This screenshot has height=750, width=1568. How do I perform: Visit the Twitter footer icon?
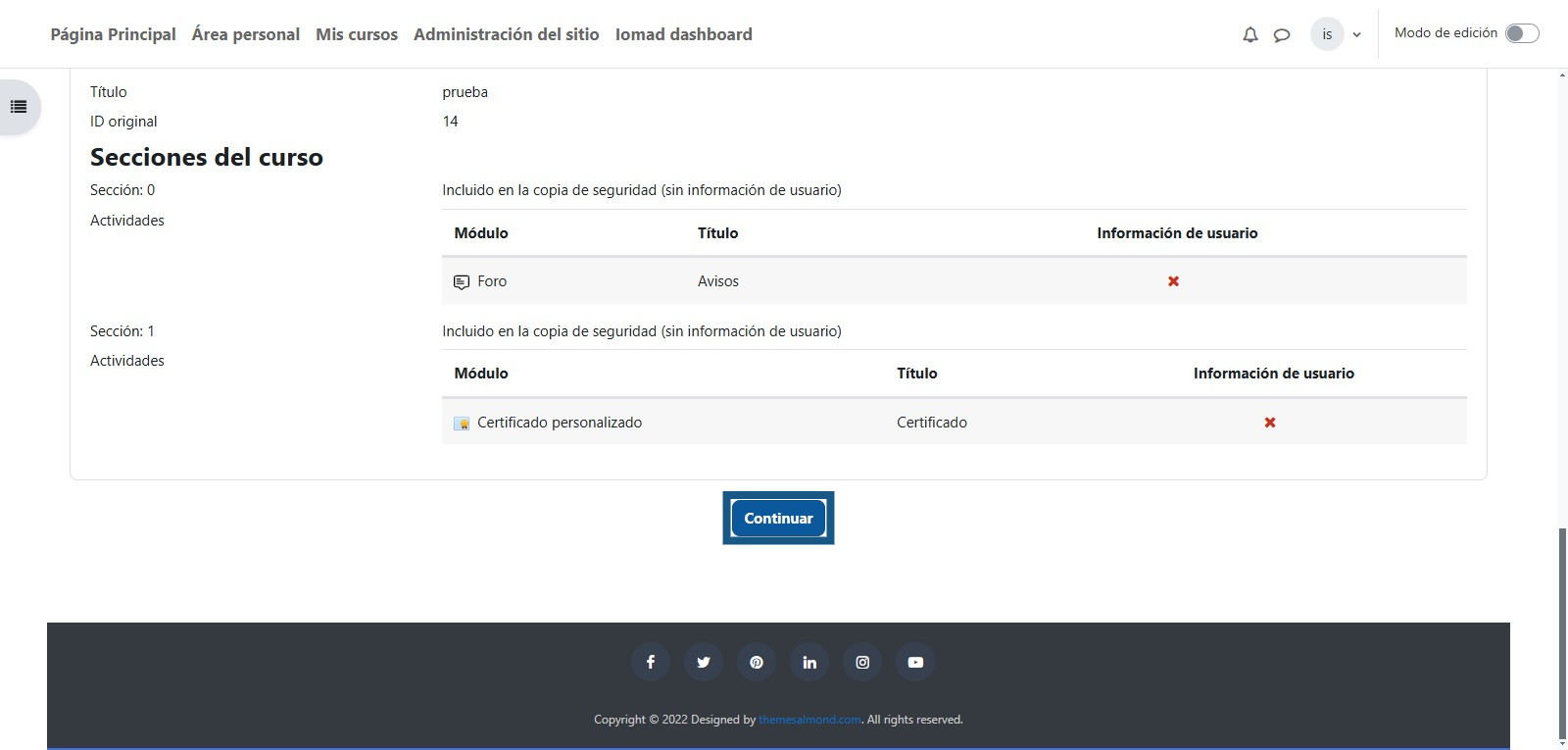click(x=703, y=663)
